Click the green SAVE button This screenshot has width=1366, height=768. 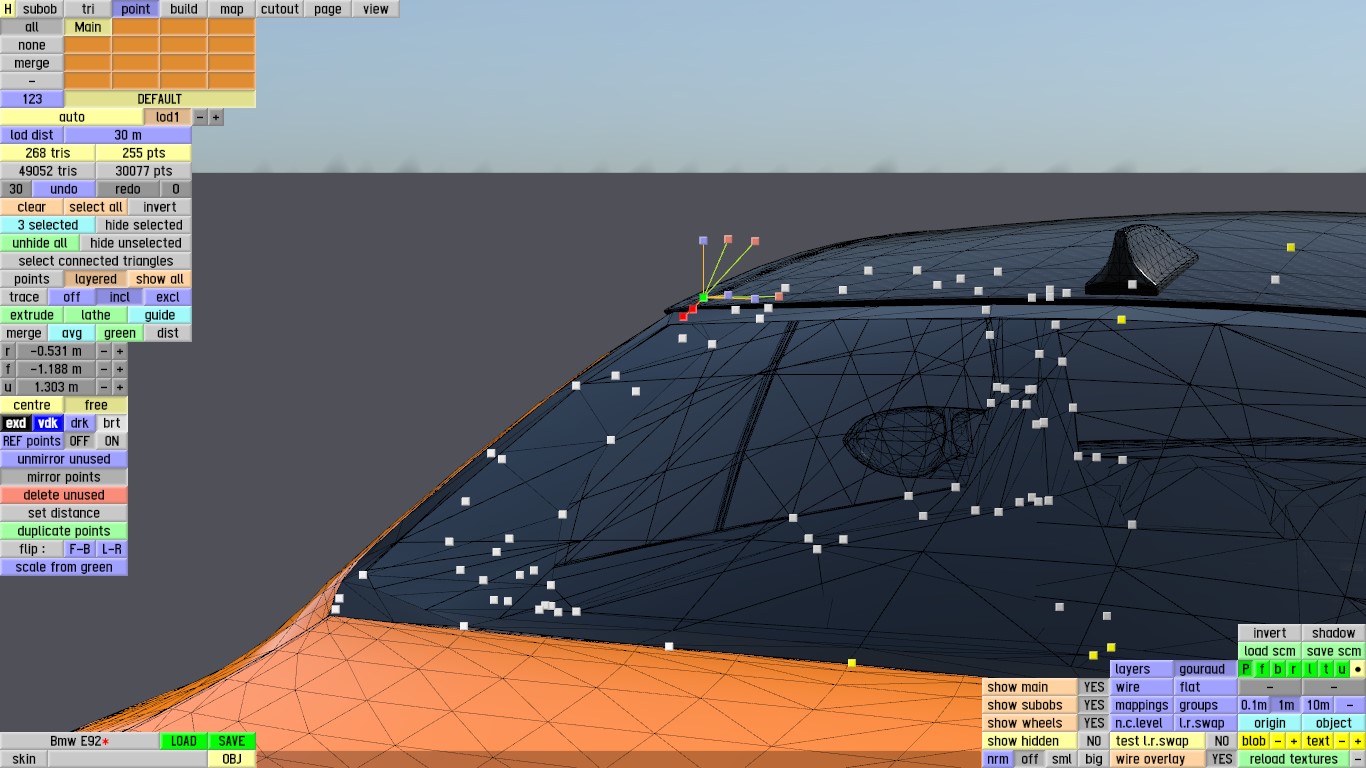click(x=232, y=741)
